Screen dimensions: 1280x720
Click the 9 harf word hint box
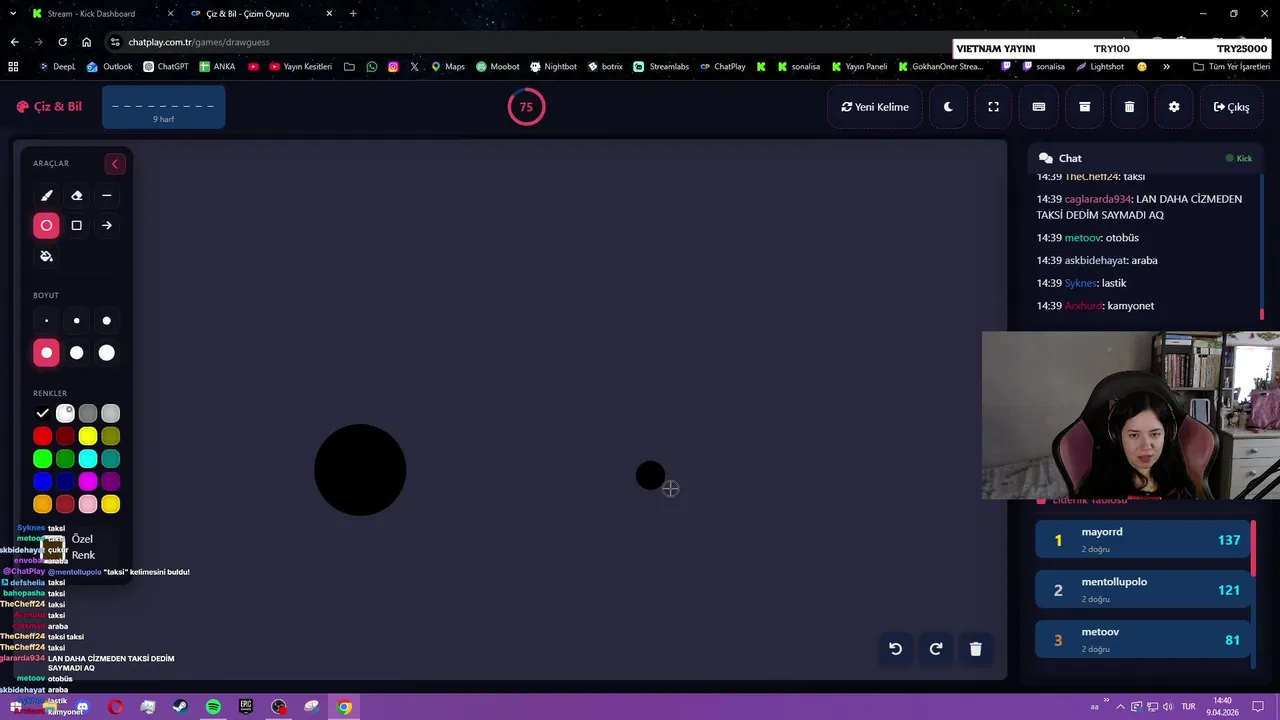click(163, 107)
